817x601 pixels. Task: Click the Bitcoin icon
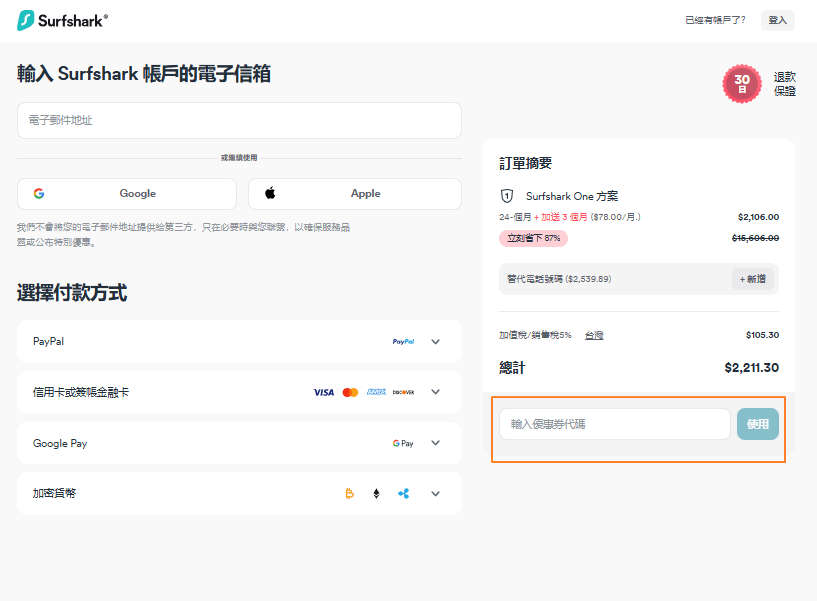349,494
